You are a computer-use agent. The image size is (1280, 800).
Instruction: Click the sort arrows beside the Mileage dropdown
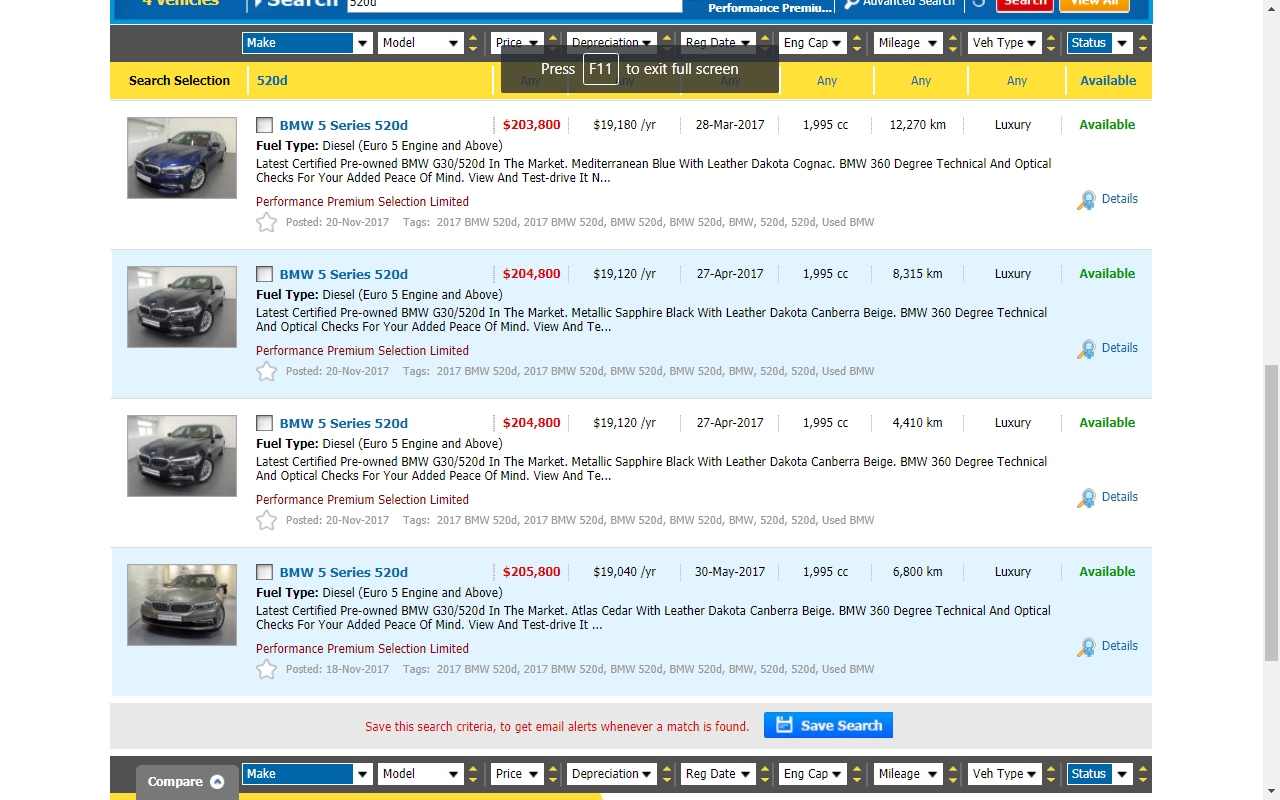pos(955,43)
